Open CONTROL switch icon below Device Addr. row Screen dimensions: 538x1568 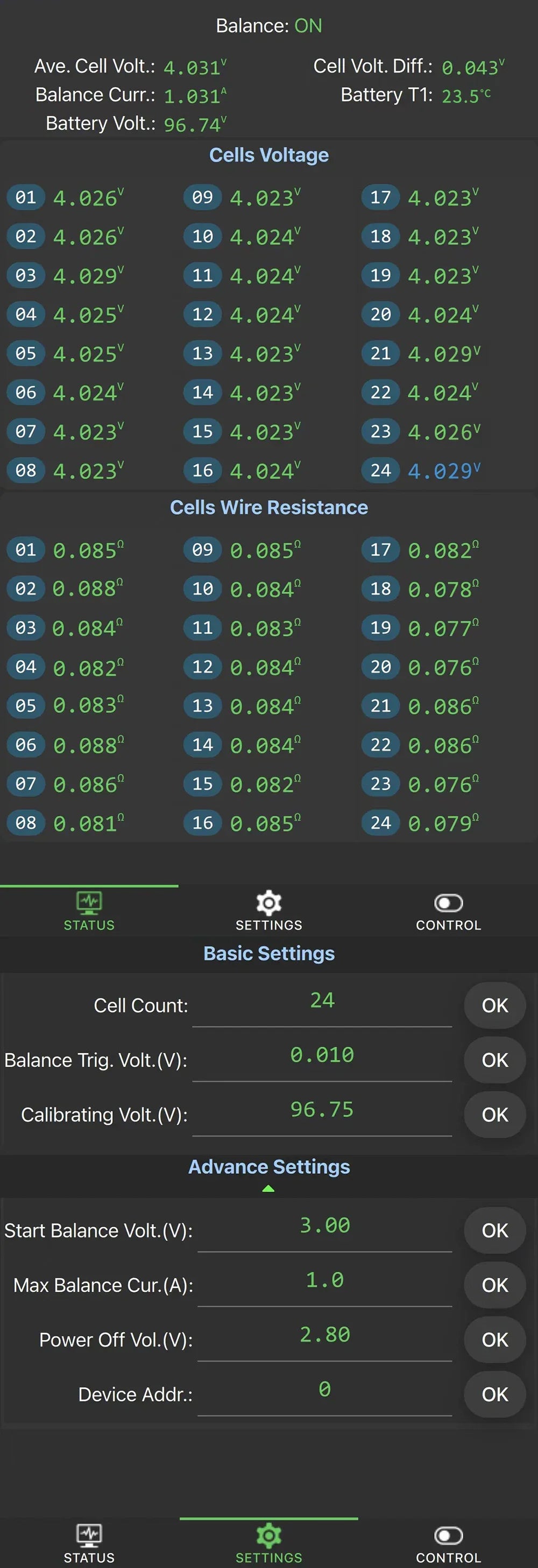[x=449, y=1535]
